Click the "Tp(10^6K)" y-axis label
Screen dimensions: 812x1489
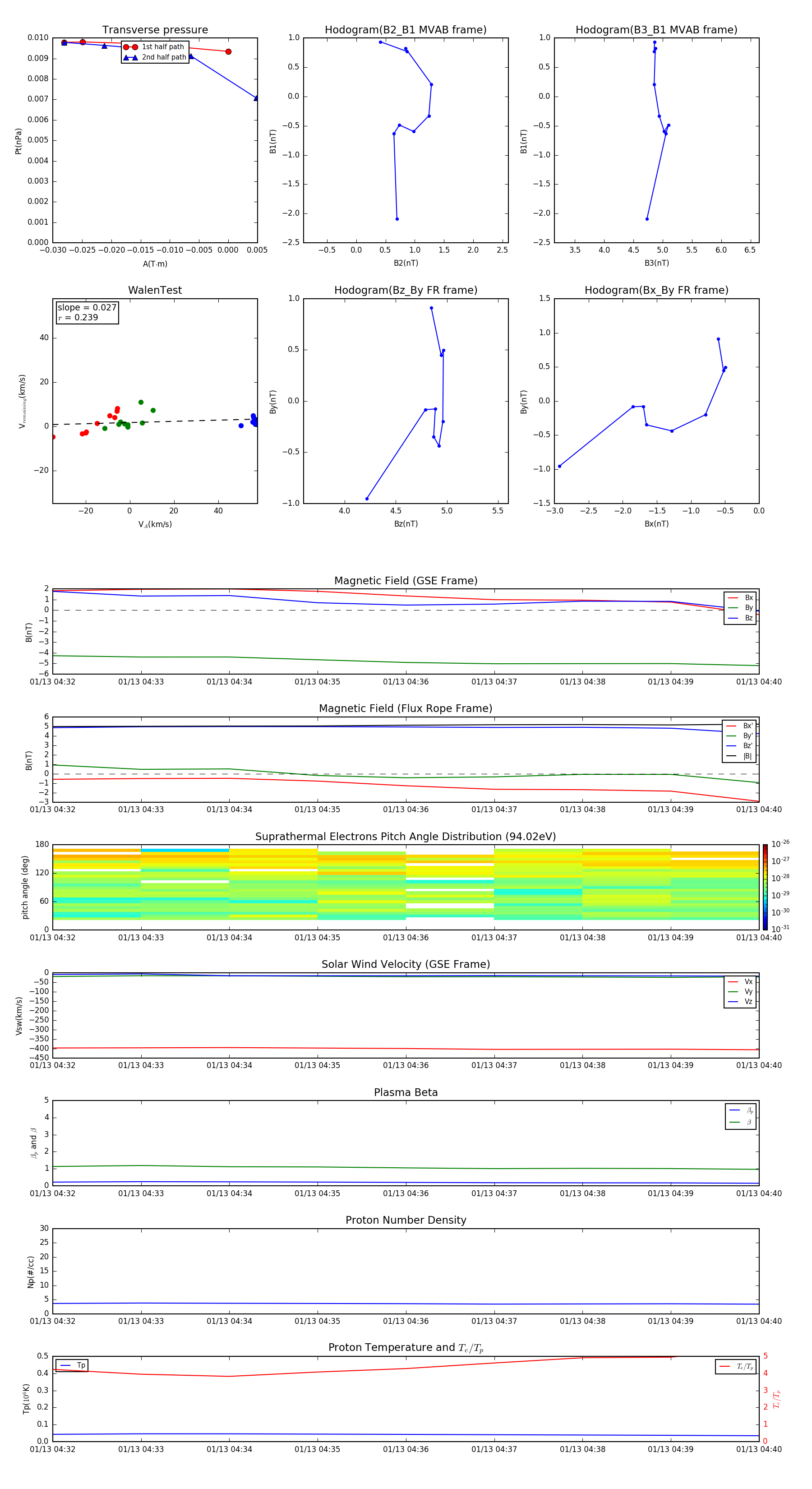pyautogui.click(x=27, y=1399)
